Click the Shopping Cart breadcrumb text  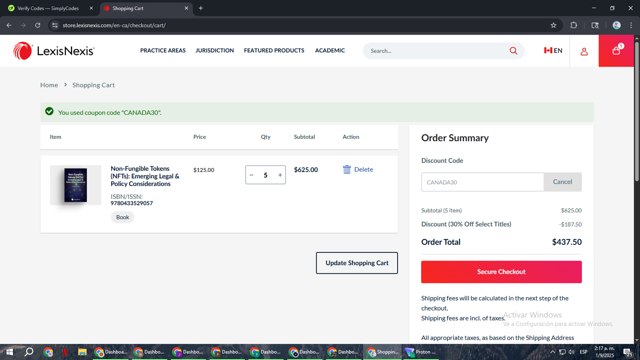pyautogui.click(x=93, y=85)
